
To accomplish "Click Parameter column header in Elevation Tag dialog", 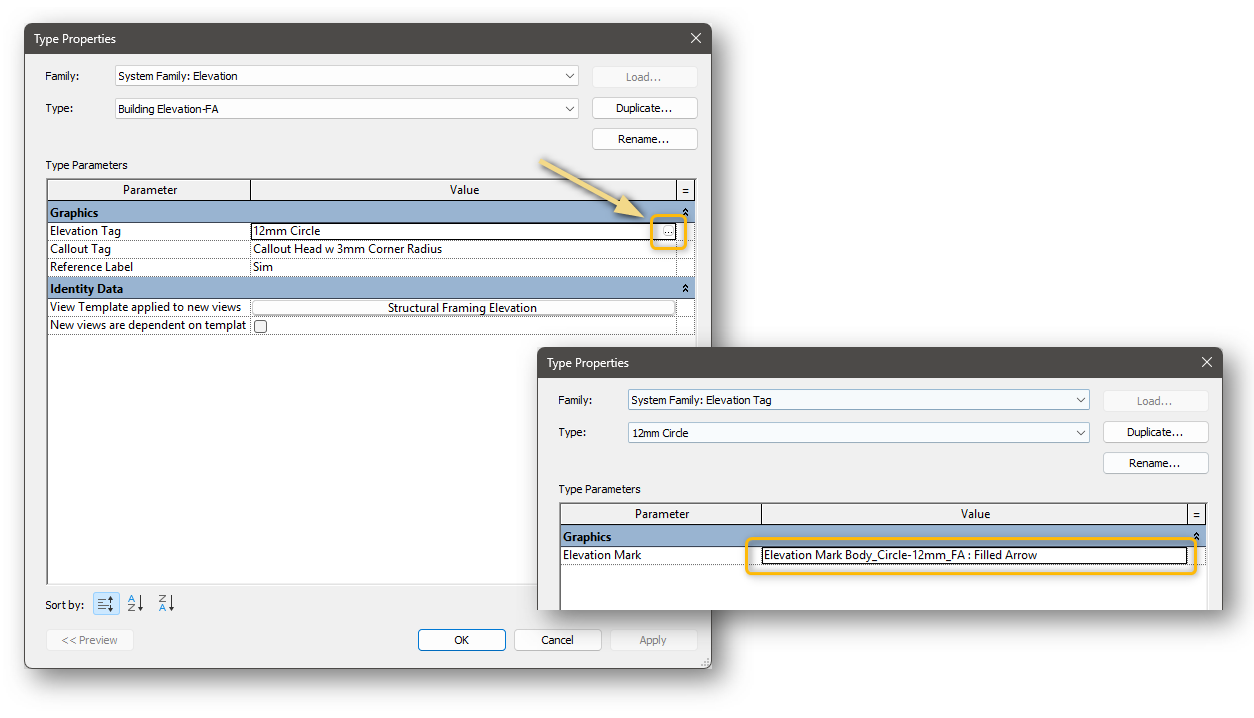I will [662, 514].
